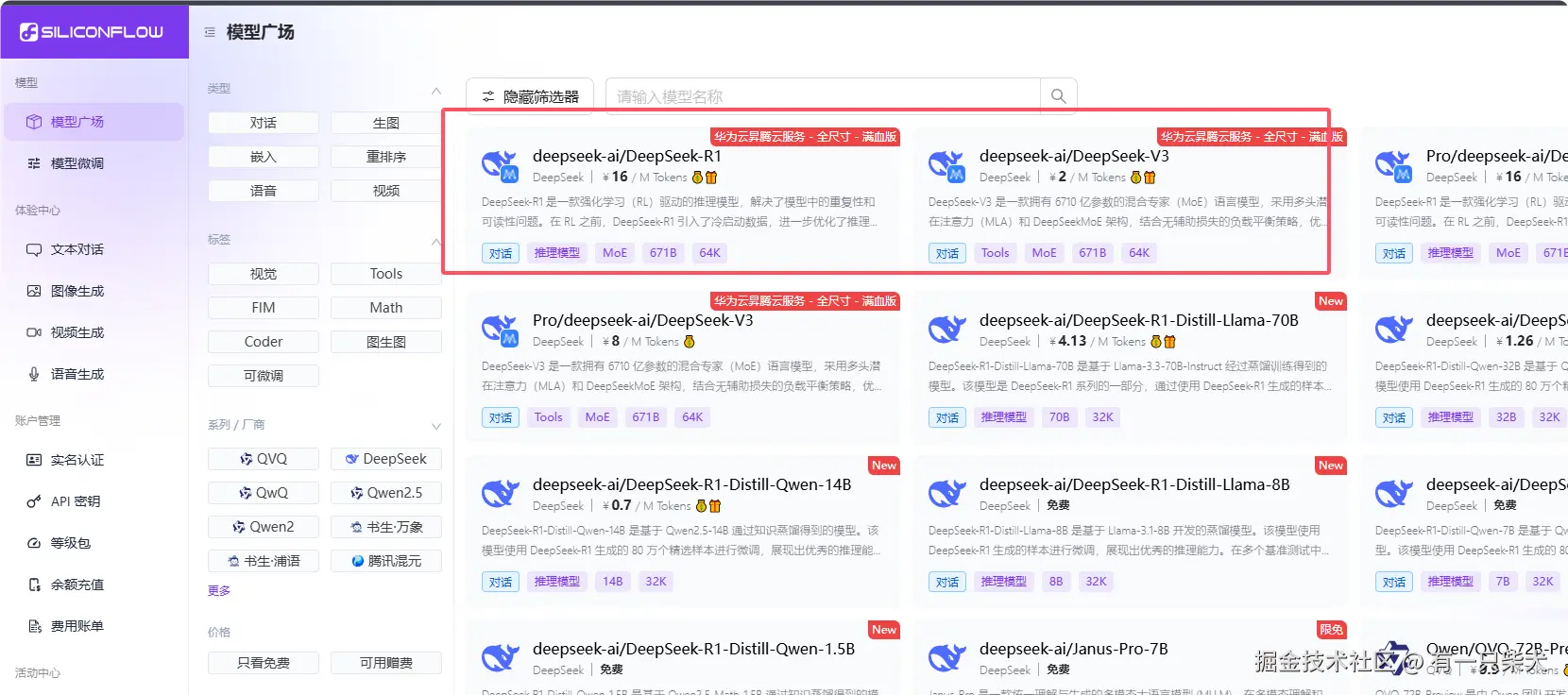The width and height of the screenshot is (1568, 695).
Task: Filter by the 腾讯混元 vendor chip
Action: coord(386,561)
